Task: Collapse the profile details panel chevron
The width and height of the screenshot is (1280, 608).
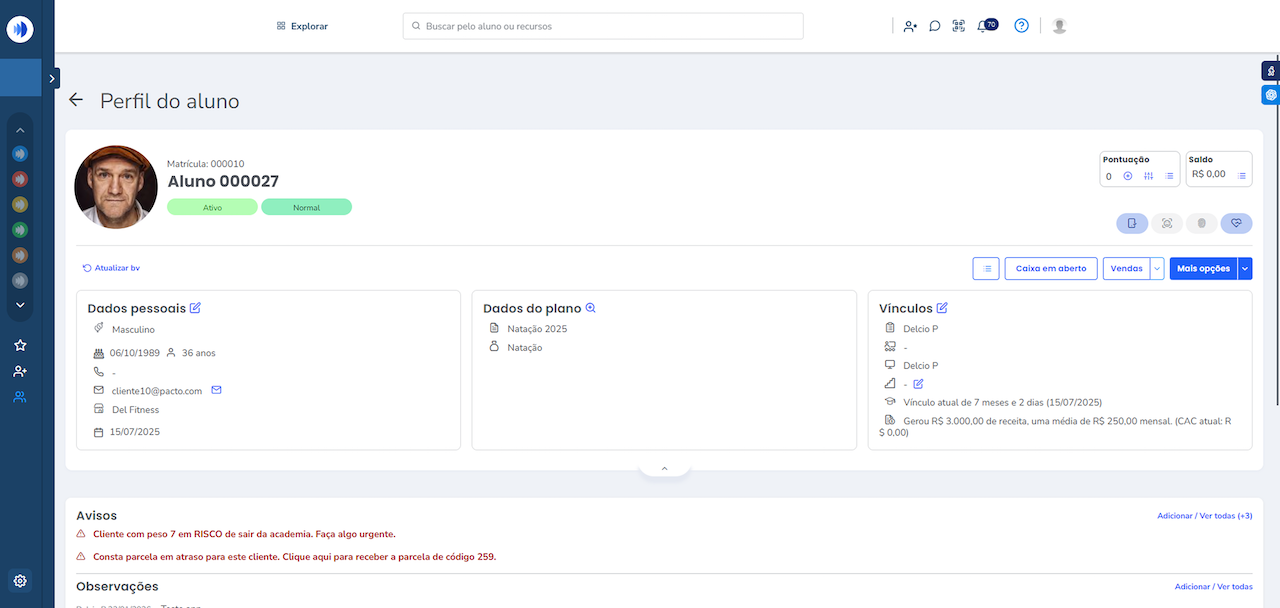Action: tap(664, 468)
